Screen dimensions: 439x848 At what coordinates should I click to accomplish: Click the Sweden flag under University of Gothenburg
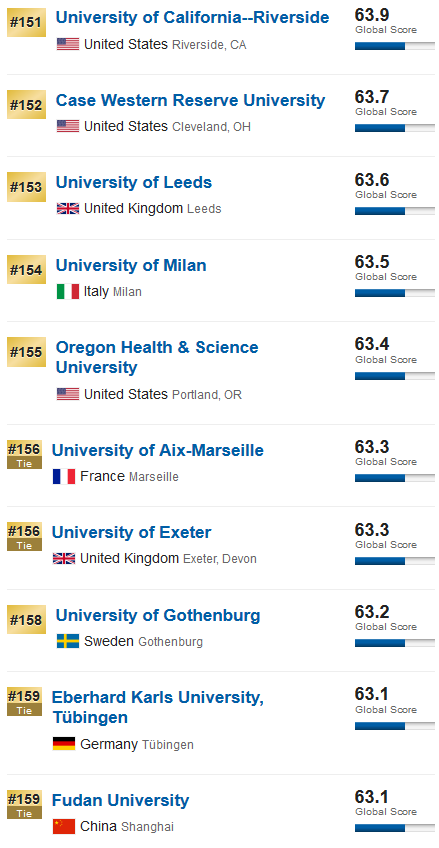68,641
